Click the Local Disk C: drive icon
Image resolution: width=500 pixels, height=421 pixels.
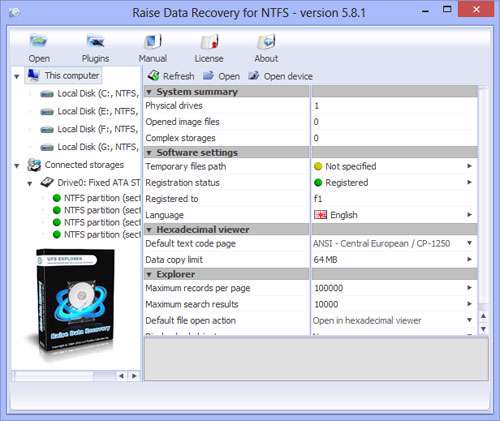coord(47,94)
